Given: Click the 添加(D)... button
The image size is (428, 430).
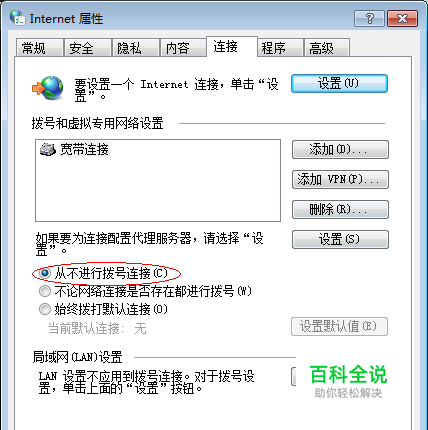Looking at the screenshot, I should pos(340,149).
